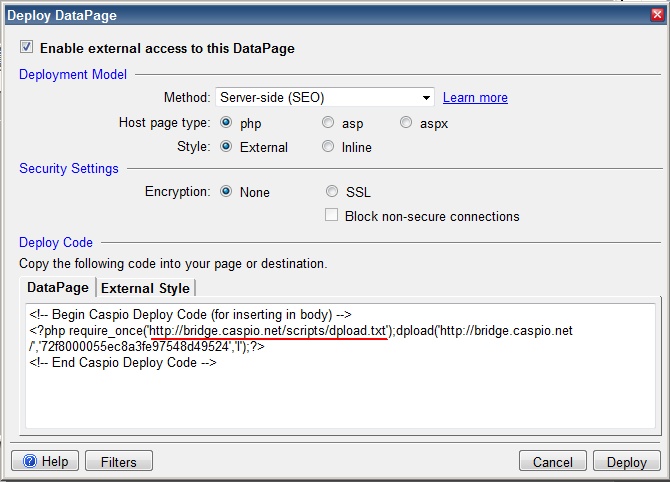Open the Method dropdown Server-side (SEO)
This screenshot has height=482, width=670.
pyautogui.click(x=325, y=97)
